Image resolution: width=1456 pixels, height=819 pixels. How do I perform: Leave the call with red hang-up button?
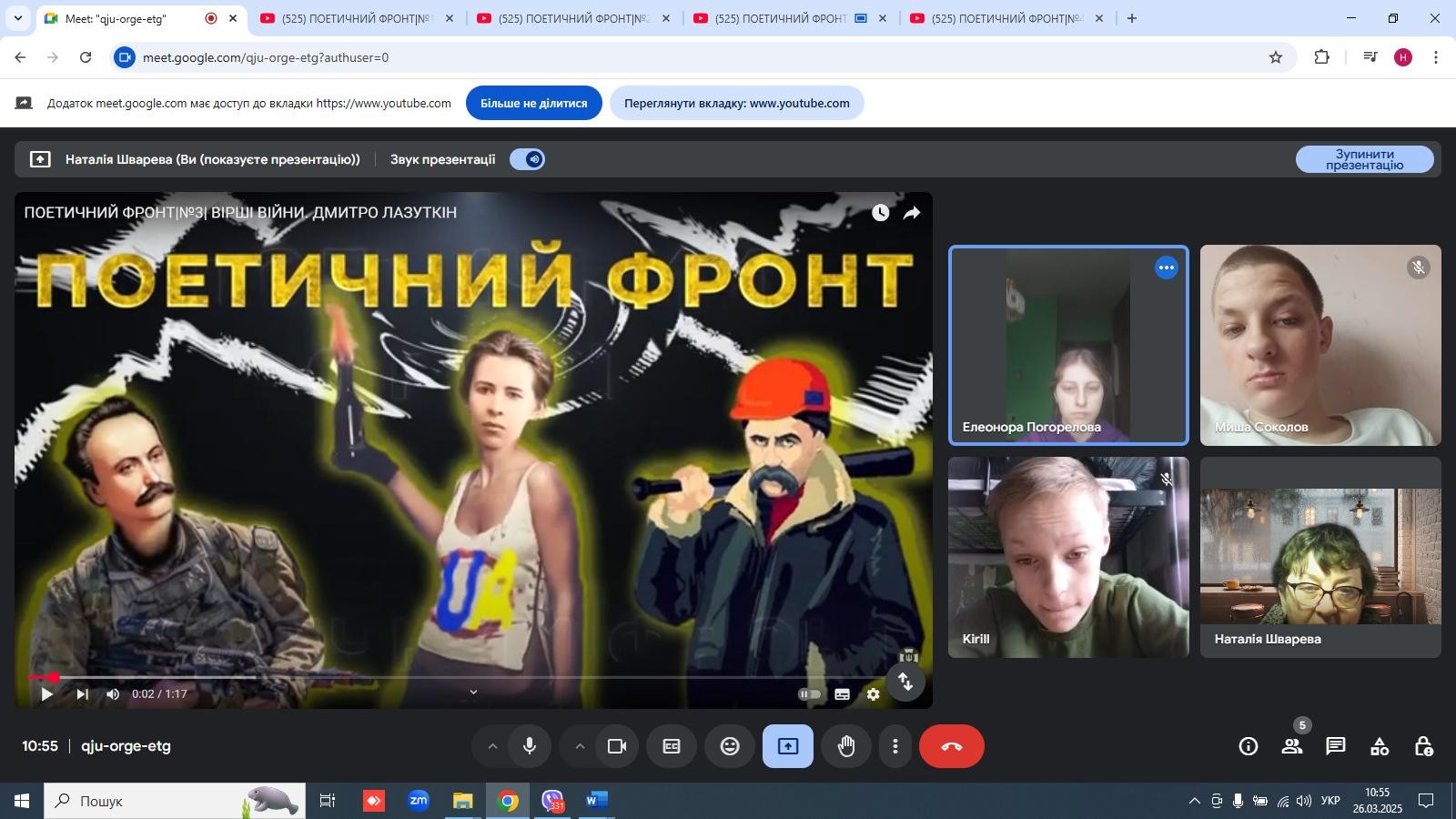coord(952,746)
